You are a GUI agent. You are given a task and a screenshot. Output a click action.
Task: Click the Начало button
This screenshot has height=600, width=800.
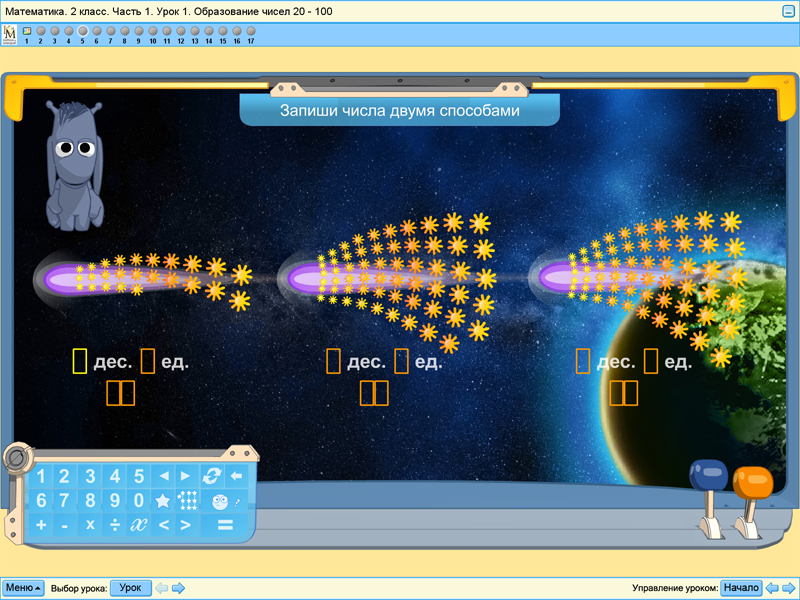click(741, 588)
